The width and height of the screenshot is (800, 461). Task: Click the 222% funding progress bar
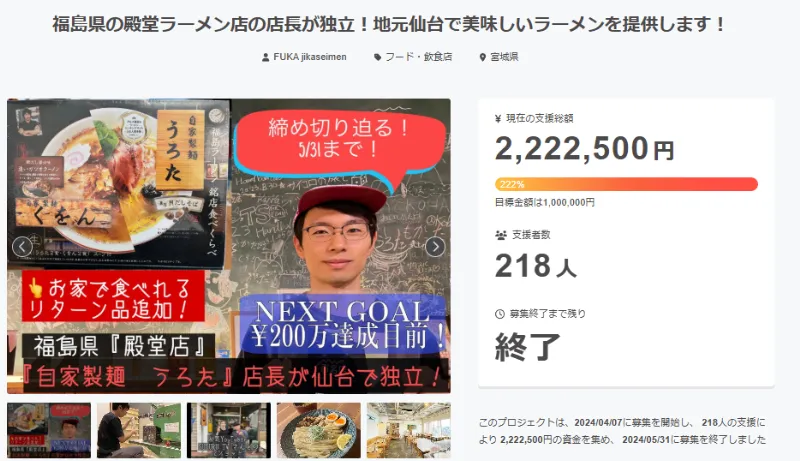pyautogui.click(x=626, y=184)
